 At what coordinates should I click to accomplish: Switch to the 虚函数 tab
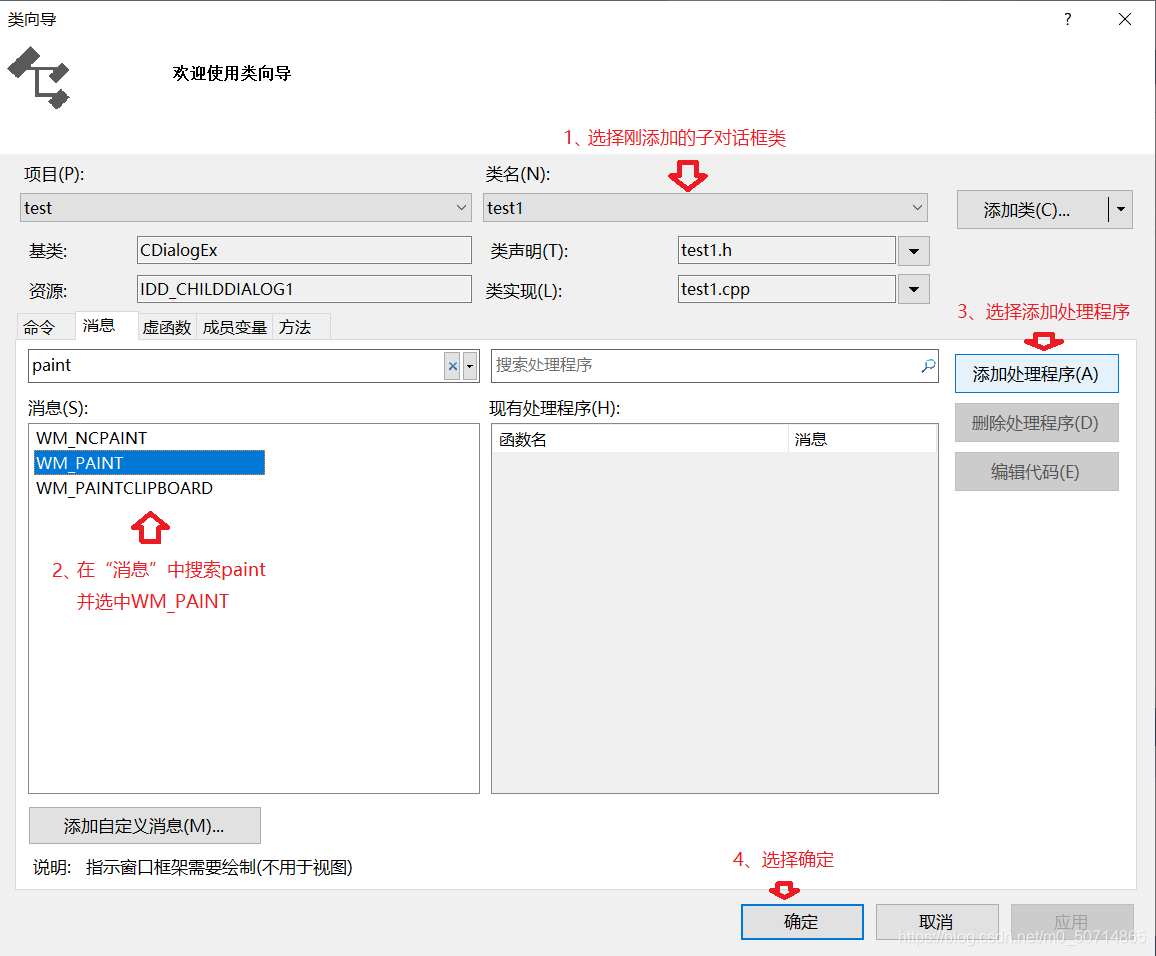[166, 326]
